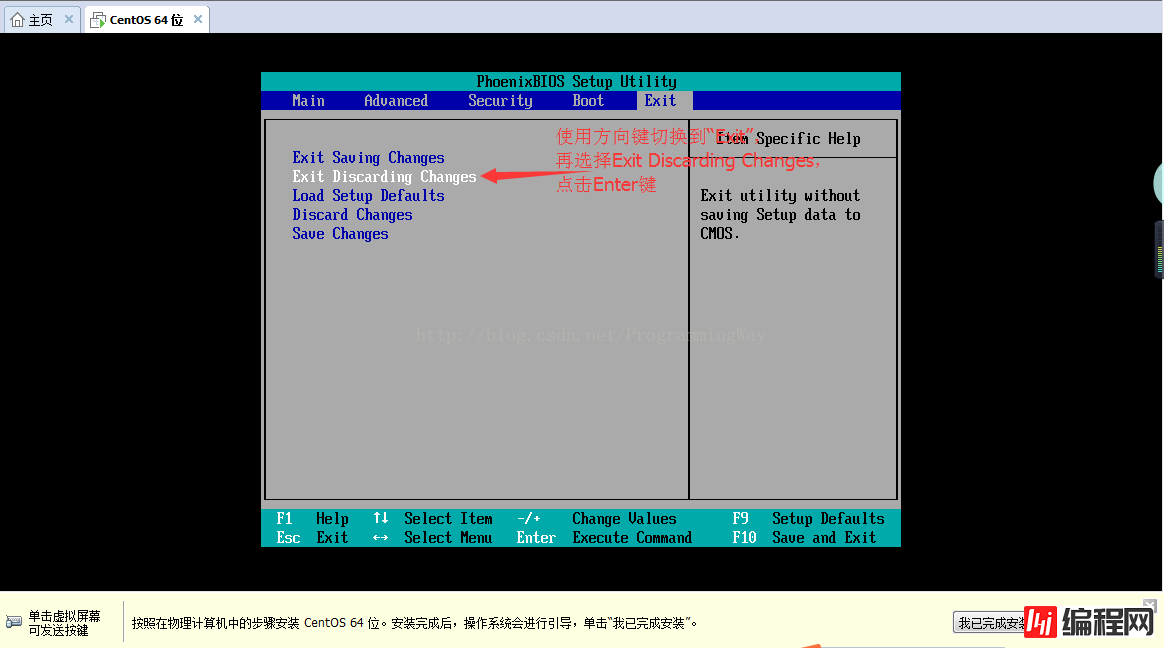Open the Main menu in BIOS
The width and height of the screenshot is (1164, 648).
point(308,101)
